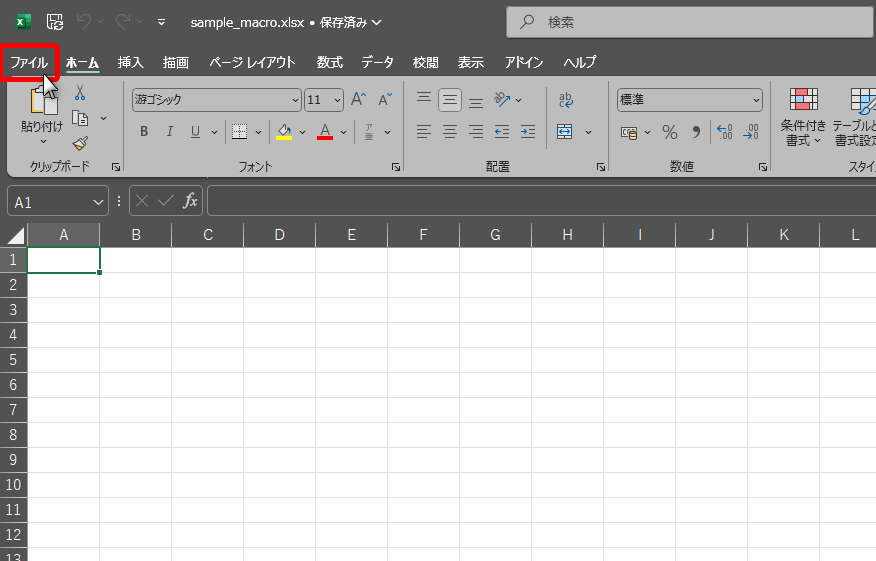
Task: Apply Percent Style number format
Action: [x=670, y=132]
